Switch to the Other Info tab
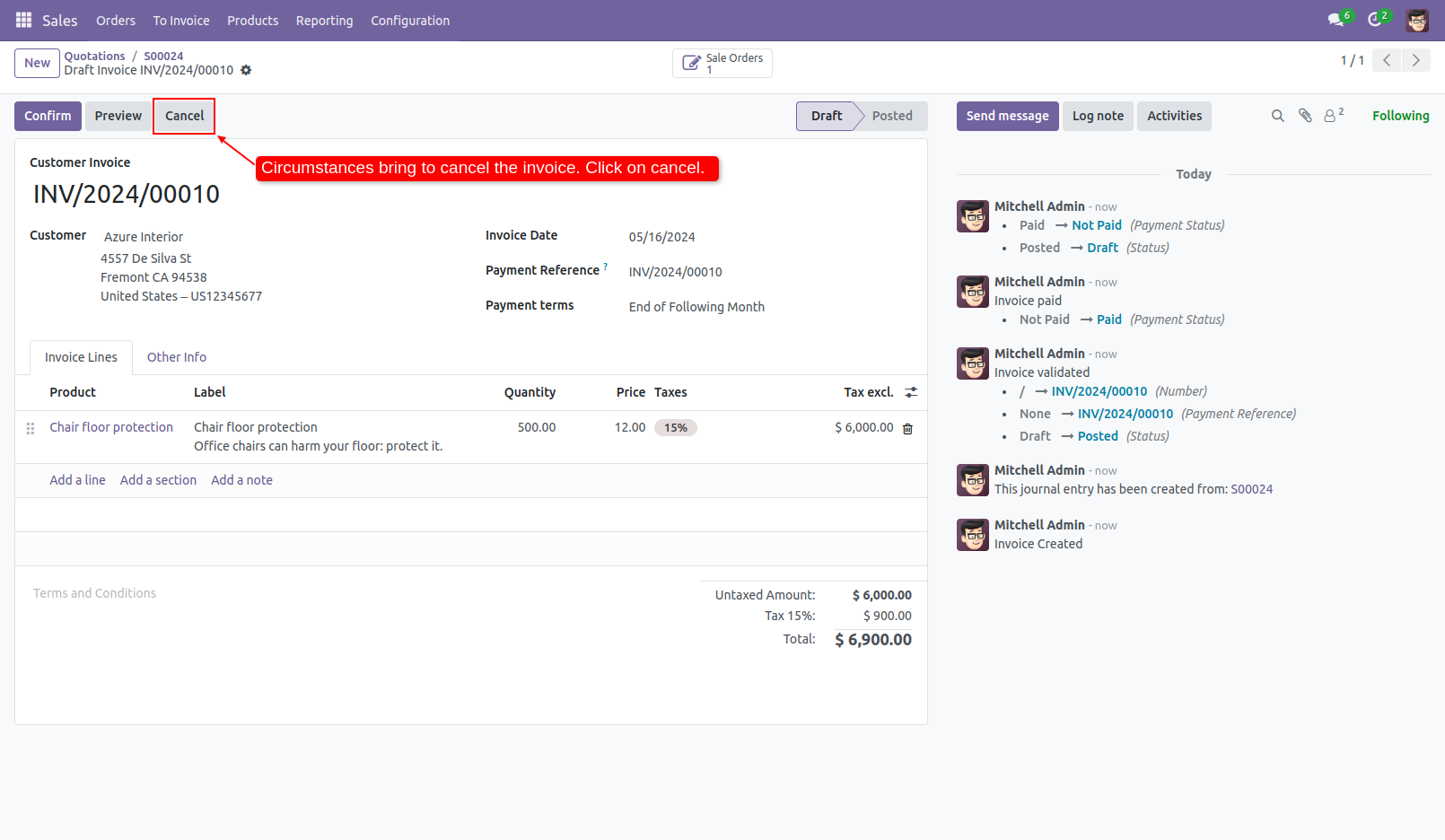 (176, 357)
